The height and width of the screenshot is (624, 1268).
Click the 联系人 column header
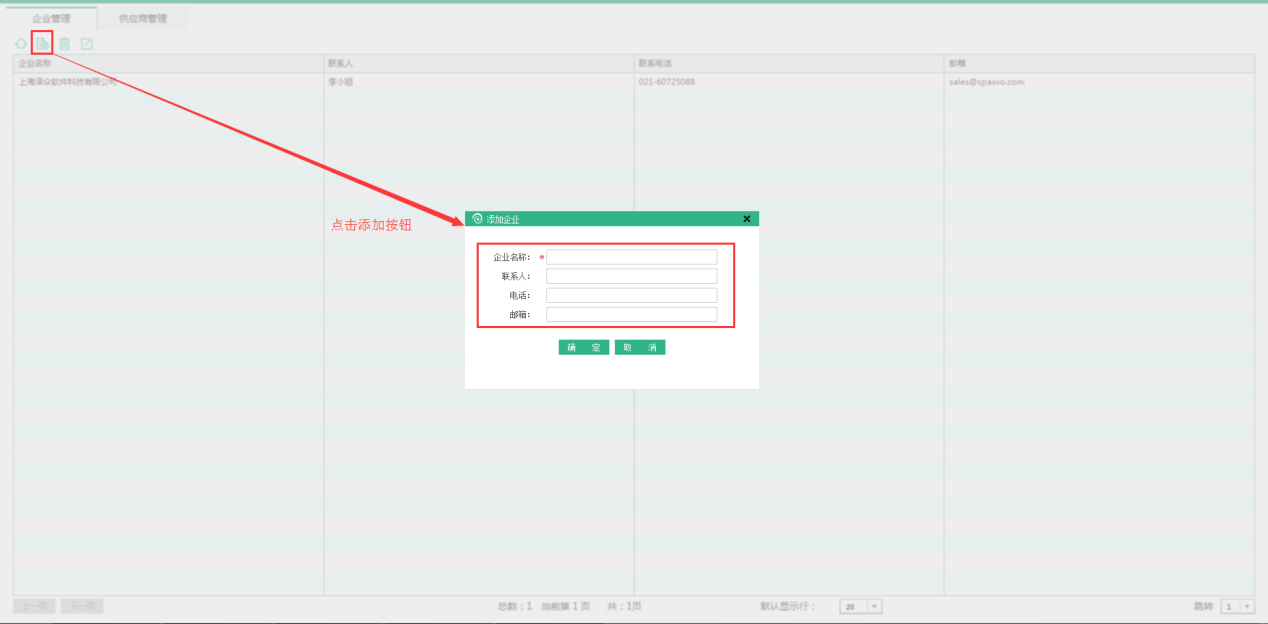click(x=479, y=64)
